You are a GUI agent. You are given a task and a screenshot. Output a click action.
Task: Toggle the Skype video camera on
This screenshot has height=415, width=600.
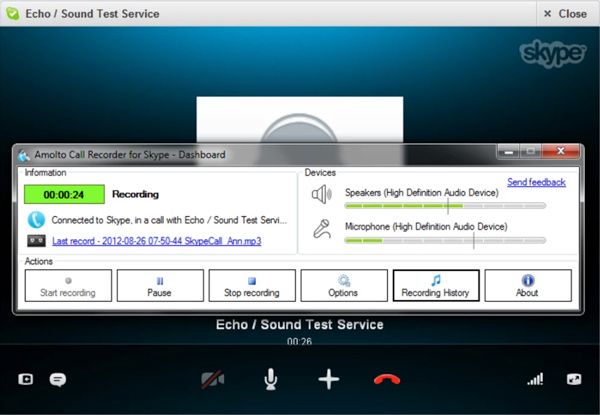point(213,379)
